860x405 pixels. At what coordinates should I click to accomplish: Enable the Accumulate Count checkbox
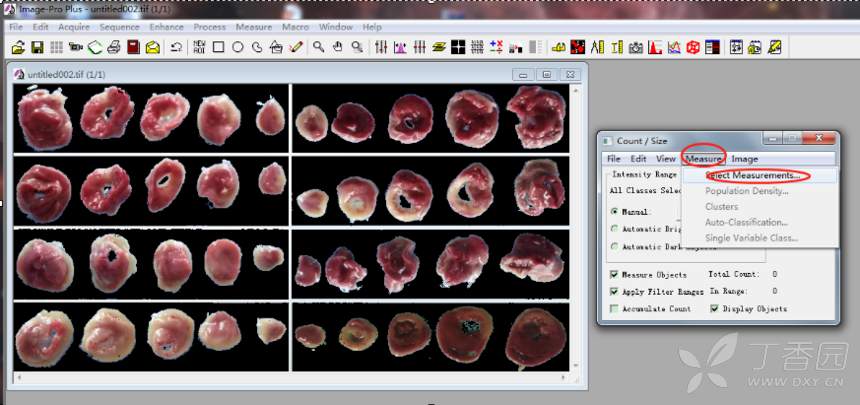(x=614, y=309)
